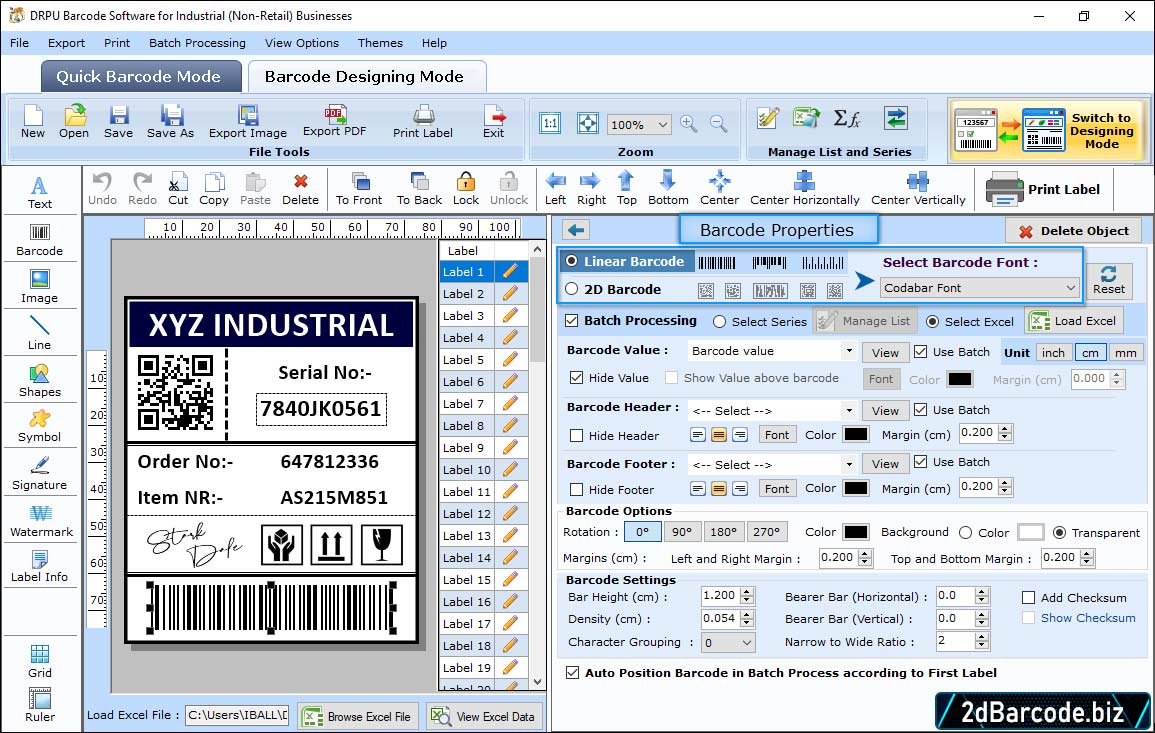The image size is (1155, 733).
Task: Add a Signature element
Action: 39,474
